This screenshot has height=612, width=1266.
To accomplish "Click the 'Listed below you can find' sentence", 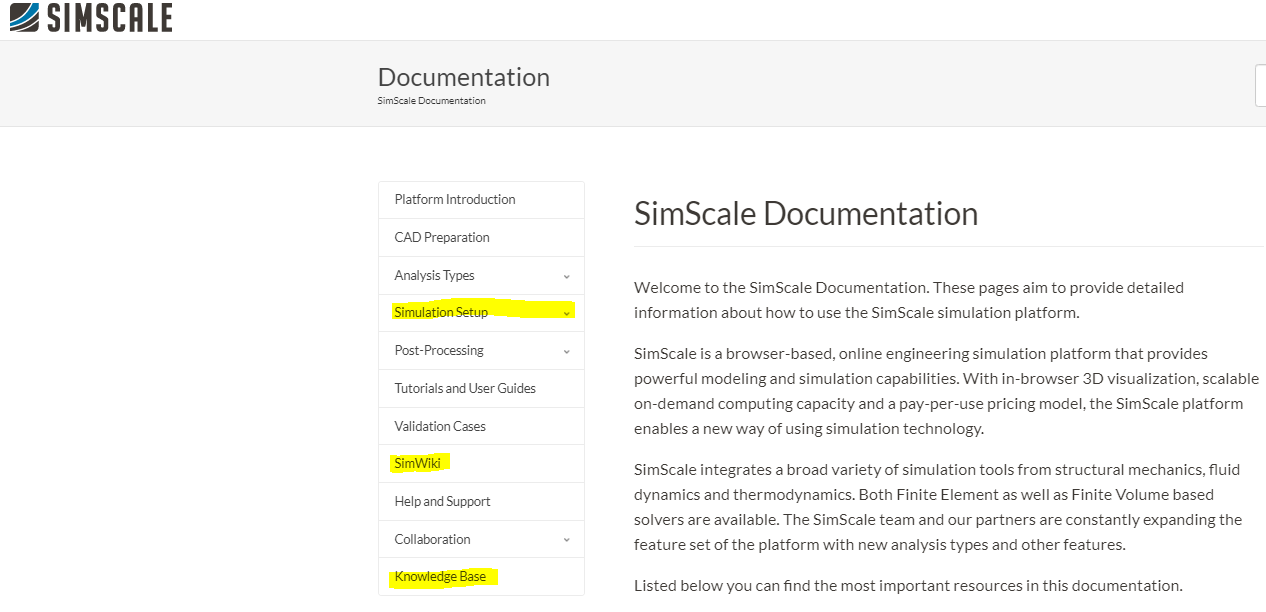I will [x=908, y=586].
